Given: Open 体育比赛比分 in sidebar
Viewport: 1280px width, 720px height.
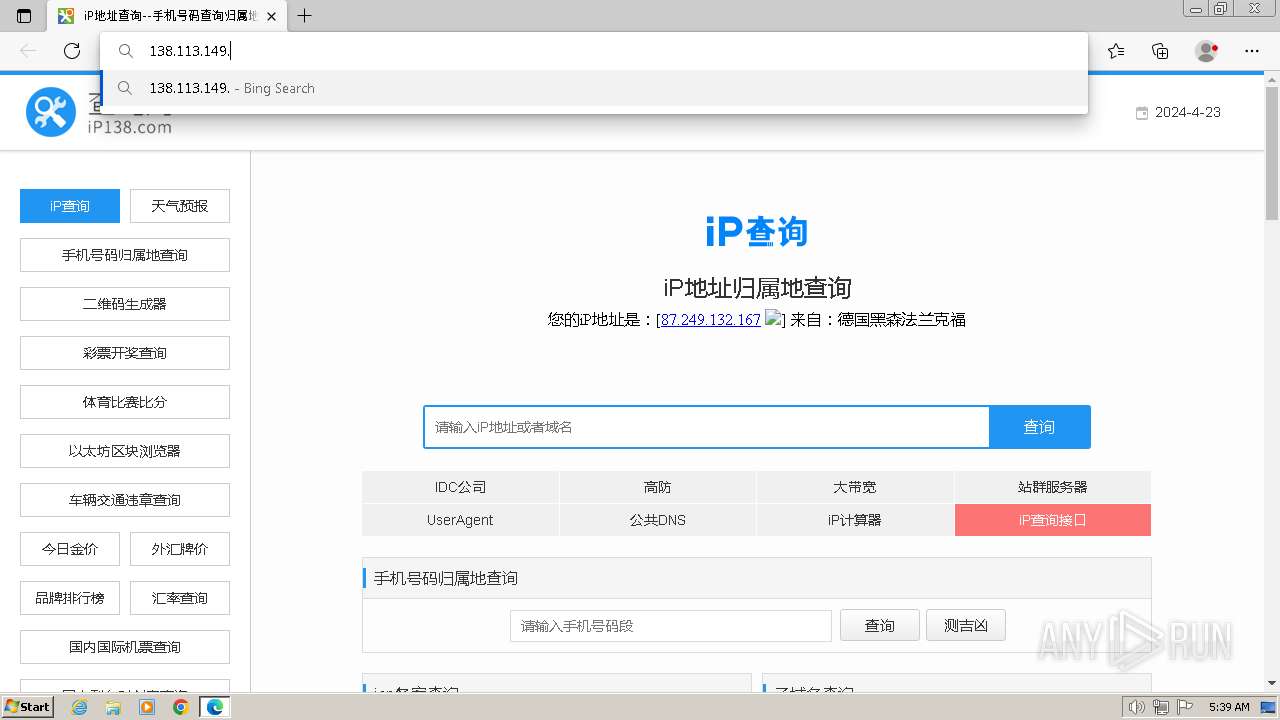Looking at the screenshot, I should point(125,402).
